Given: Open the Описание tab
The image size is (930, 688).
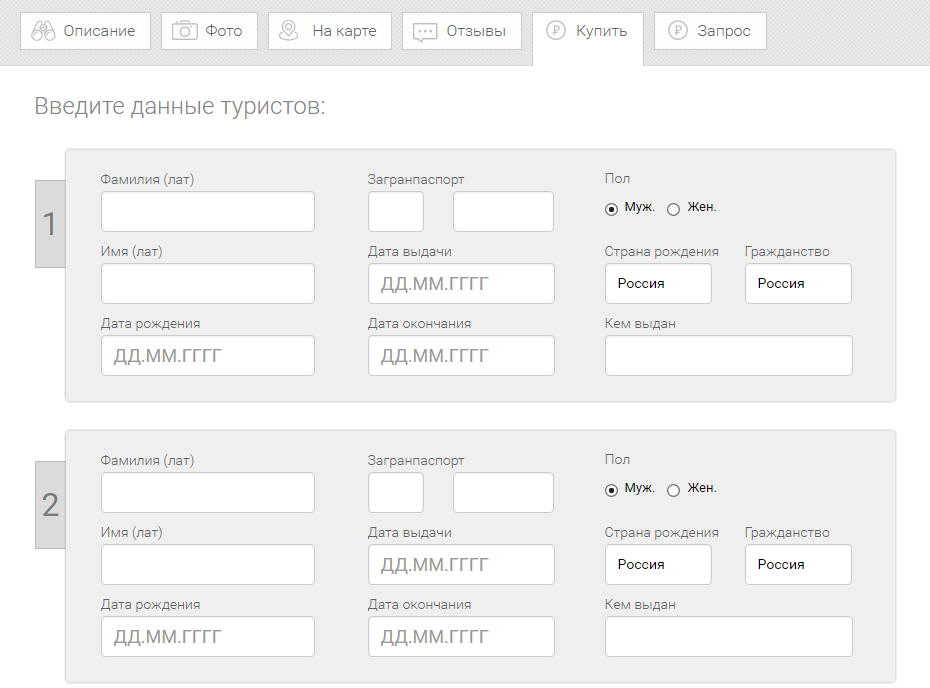Looking at the screenshot, I should point(85,31).
